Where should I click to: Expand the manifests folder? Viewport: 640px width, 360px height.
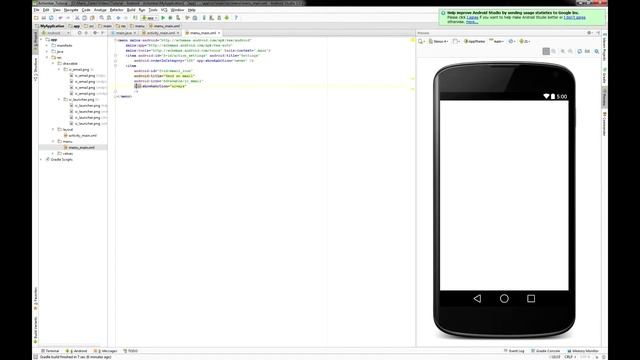coord(47,46)
